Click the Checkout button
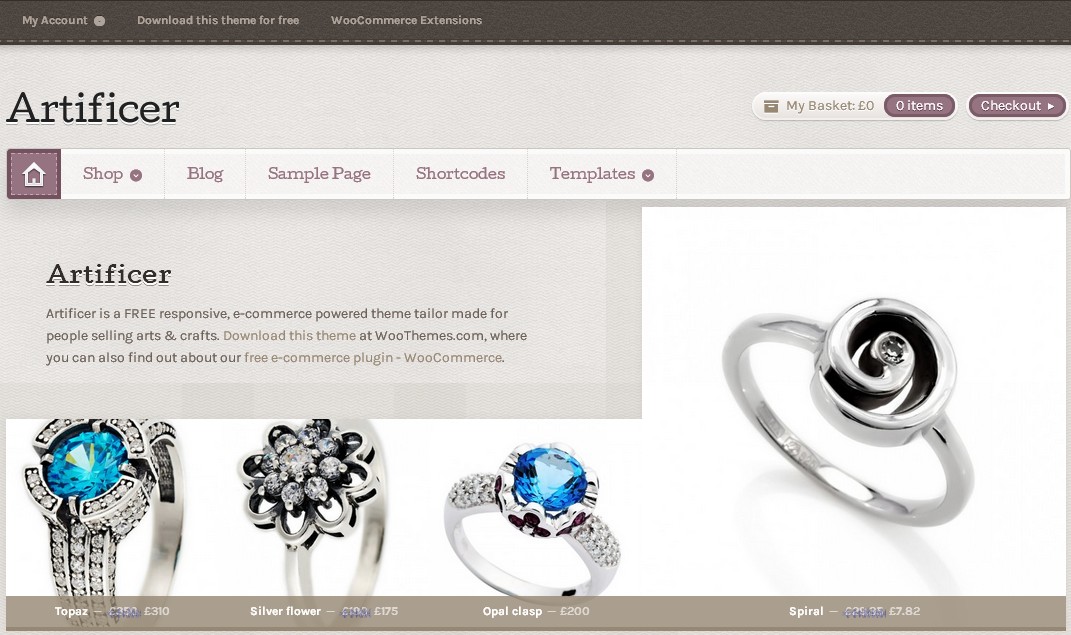1071x635 pixels. coord(1017,106)
